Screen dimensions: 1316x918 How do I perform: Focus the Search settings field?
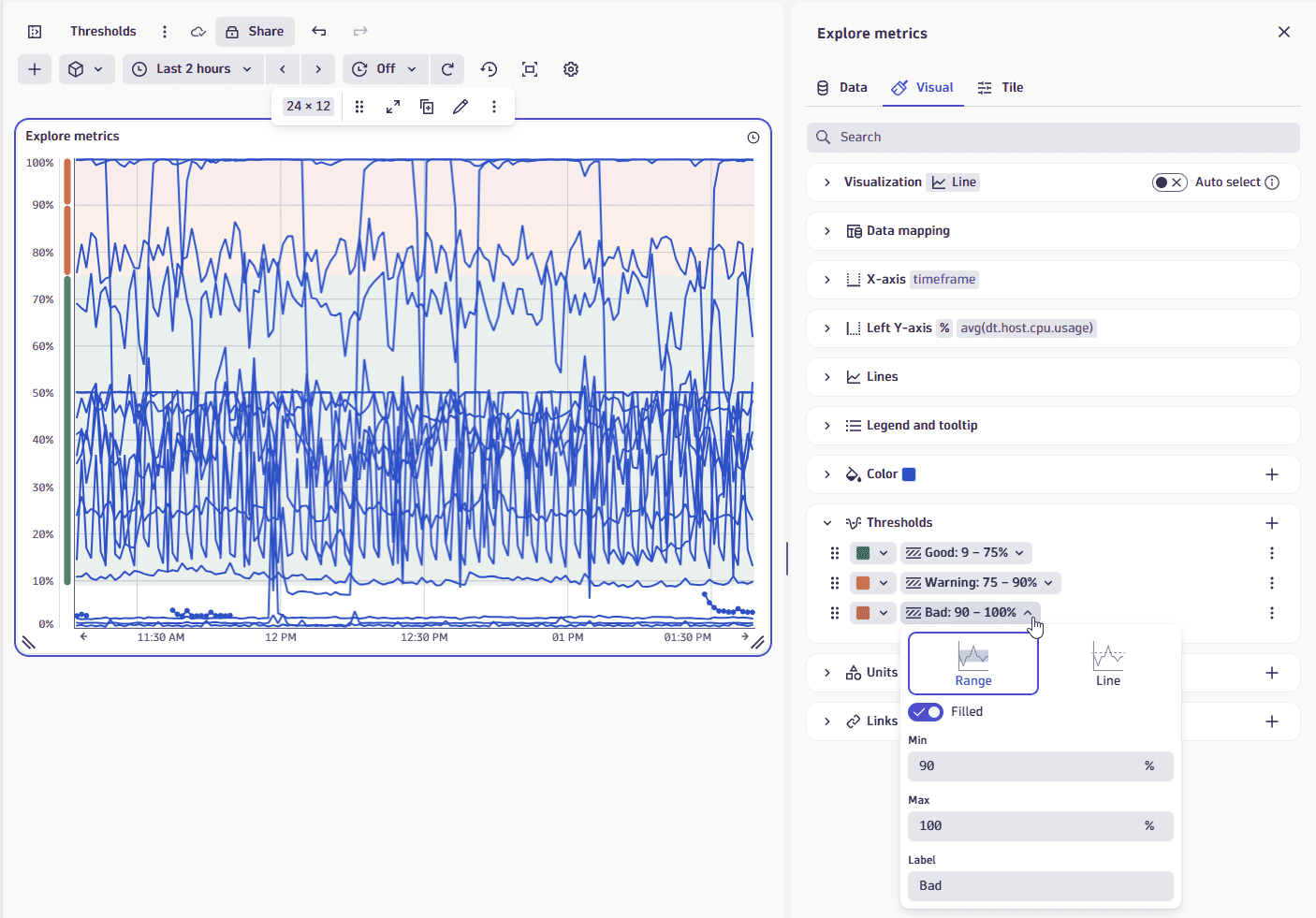pyautogui.click(x=1053, y=138)
